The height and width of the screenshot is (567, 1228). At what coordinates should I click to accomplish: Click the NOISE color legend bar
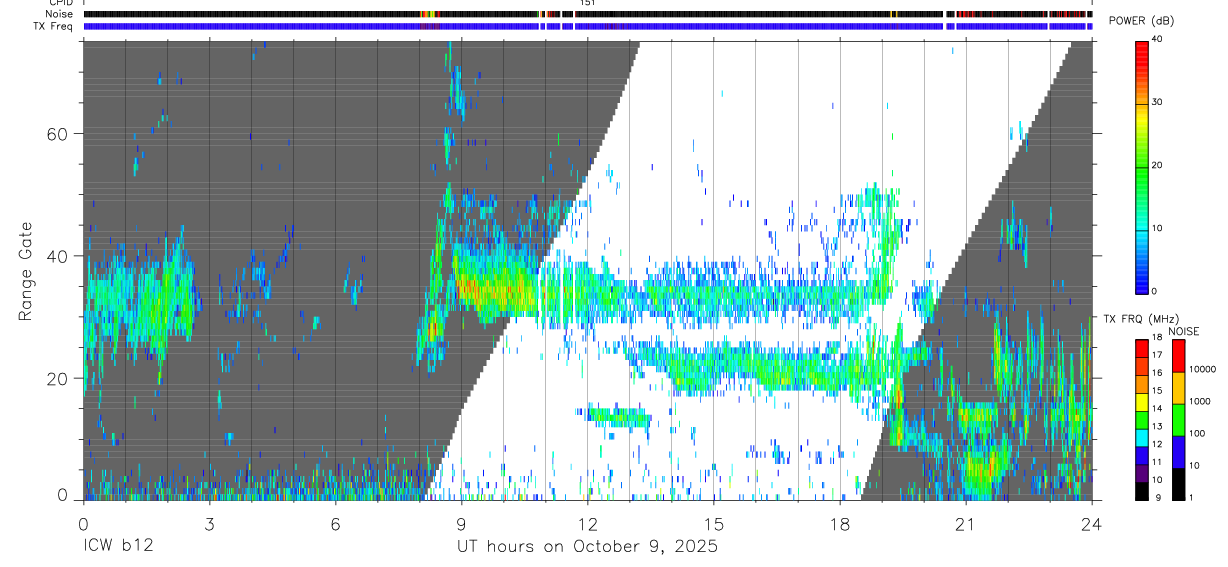(x=1178, y=420)
